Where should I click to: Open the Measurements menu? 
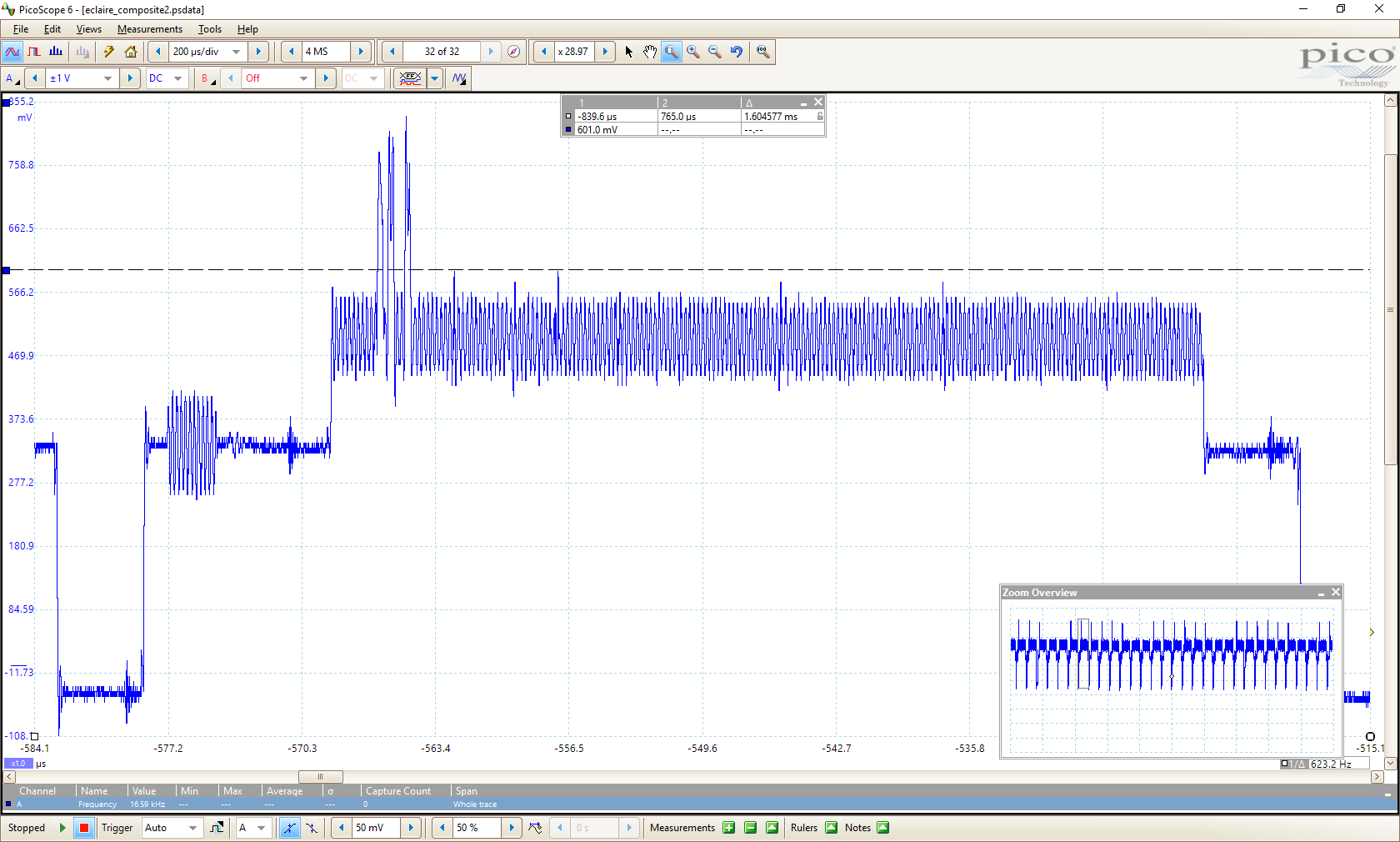tap(150, 29)
